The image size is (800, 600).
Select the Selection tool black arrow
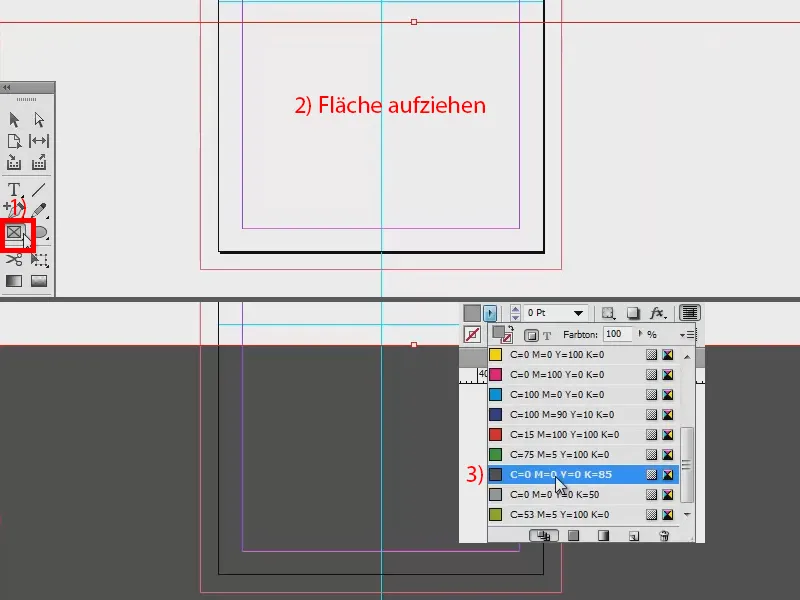coord(14,120)
